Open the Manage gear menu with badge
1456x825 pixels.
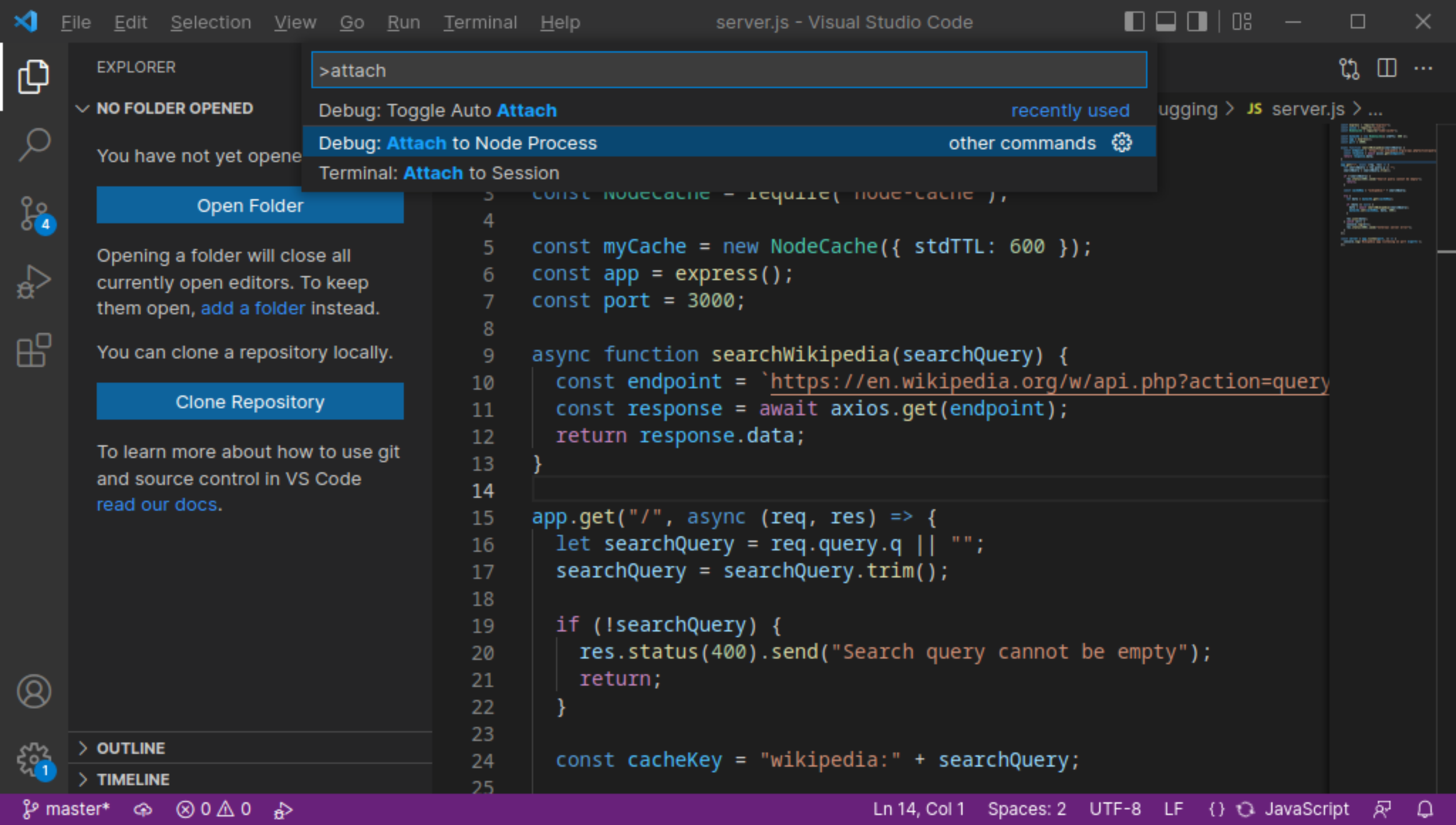click(x=33, y=759)
